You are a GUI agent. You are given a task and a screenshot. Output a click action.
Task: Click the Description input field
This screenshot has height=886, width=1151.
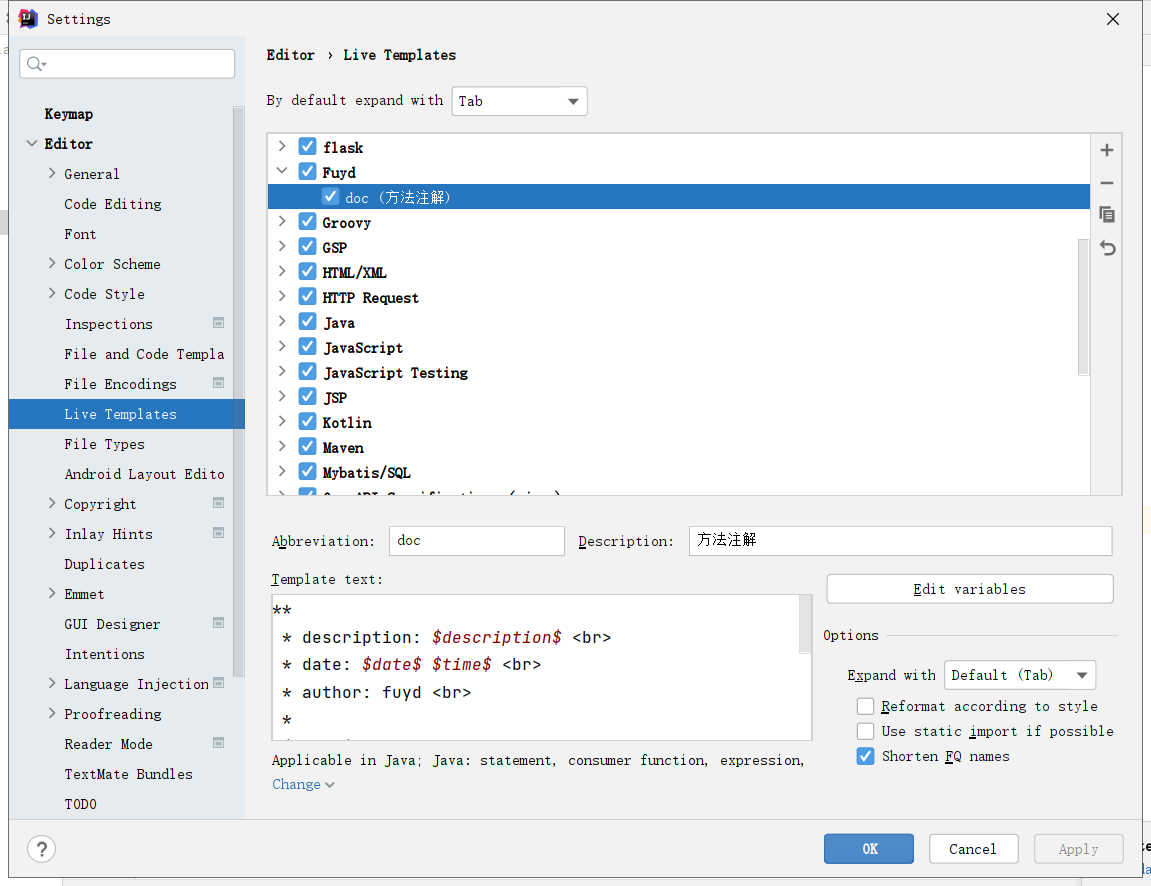tap(901, 541)
